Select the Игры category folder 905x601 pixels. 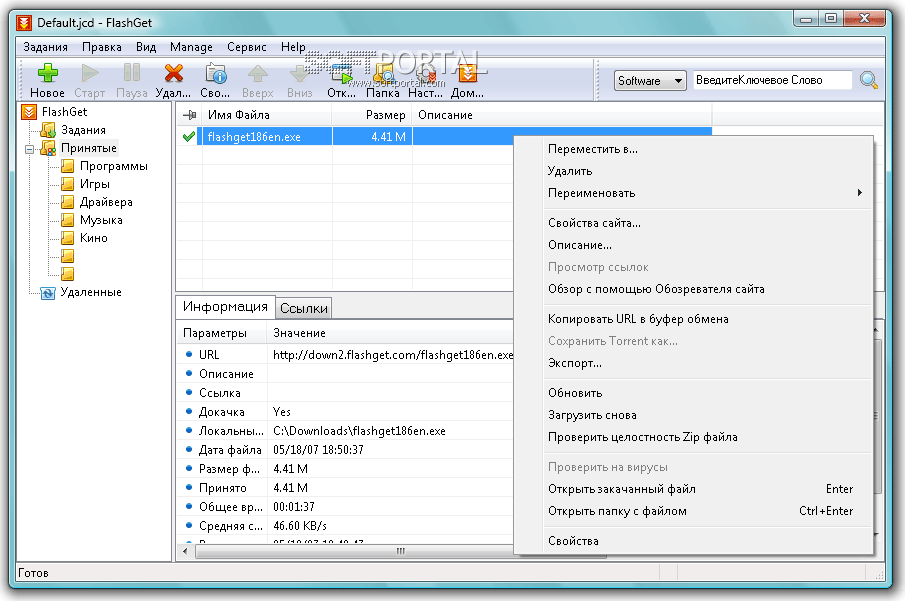[x=95, y=184]
